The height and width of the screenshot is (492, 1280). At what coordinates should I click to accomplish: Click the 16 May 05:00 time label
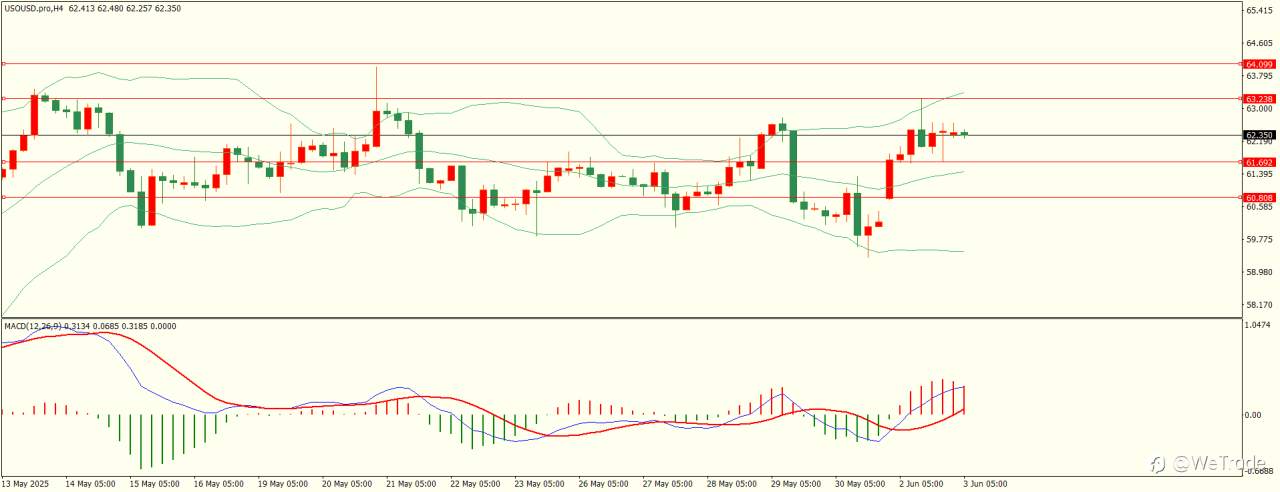click(x=218, y=484)
